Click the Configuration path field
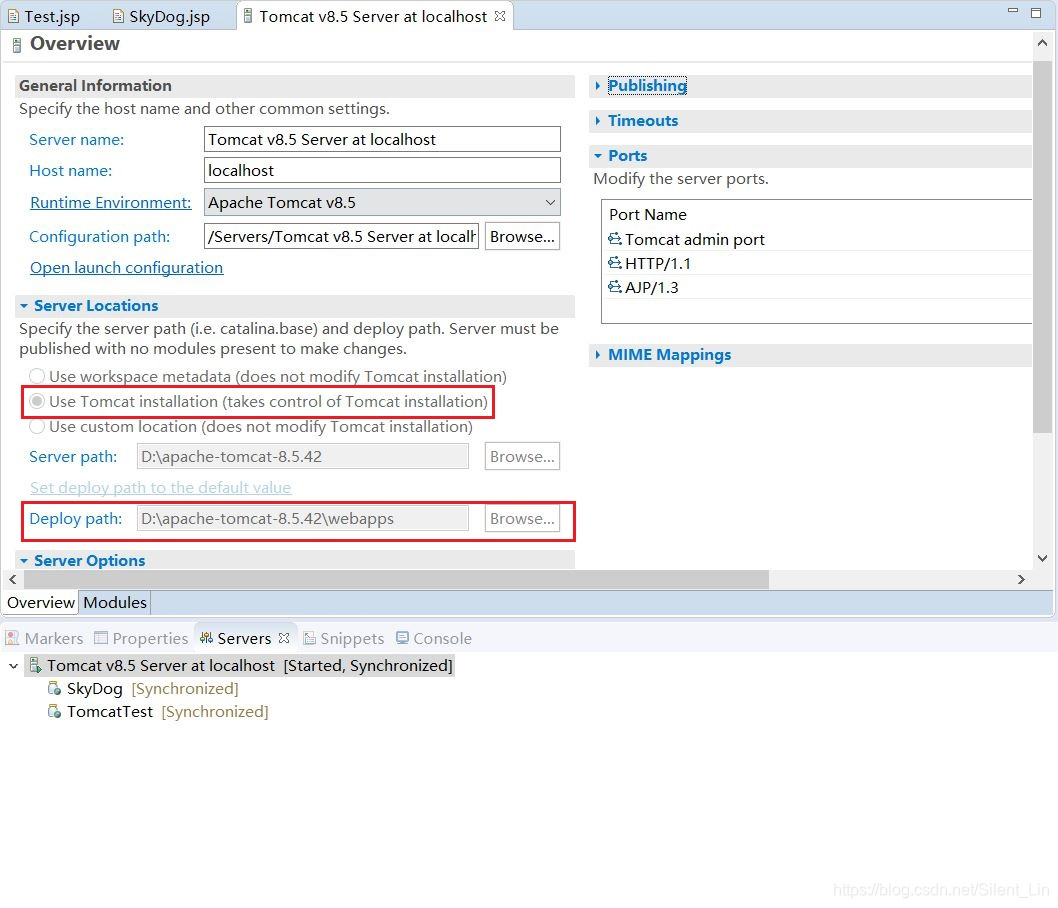This screenshot has width=1058, height=908. tap(341, 237)
